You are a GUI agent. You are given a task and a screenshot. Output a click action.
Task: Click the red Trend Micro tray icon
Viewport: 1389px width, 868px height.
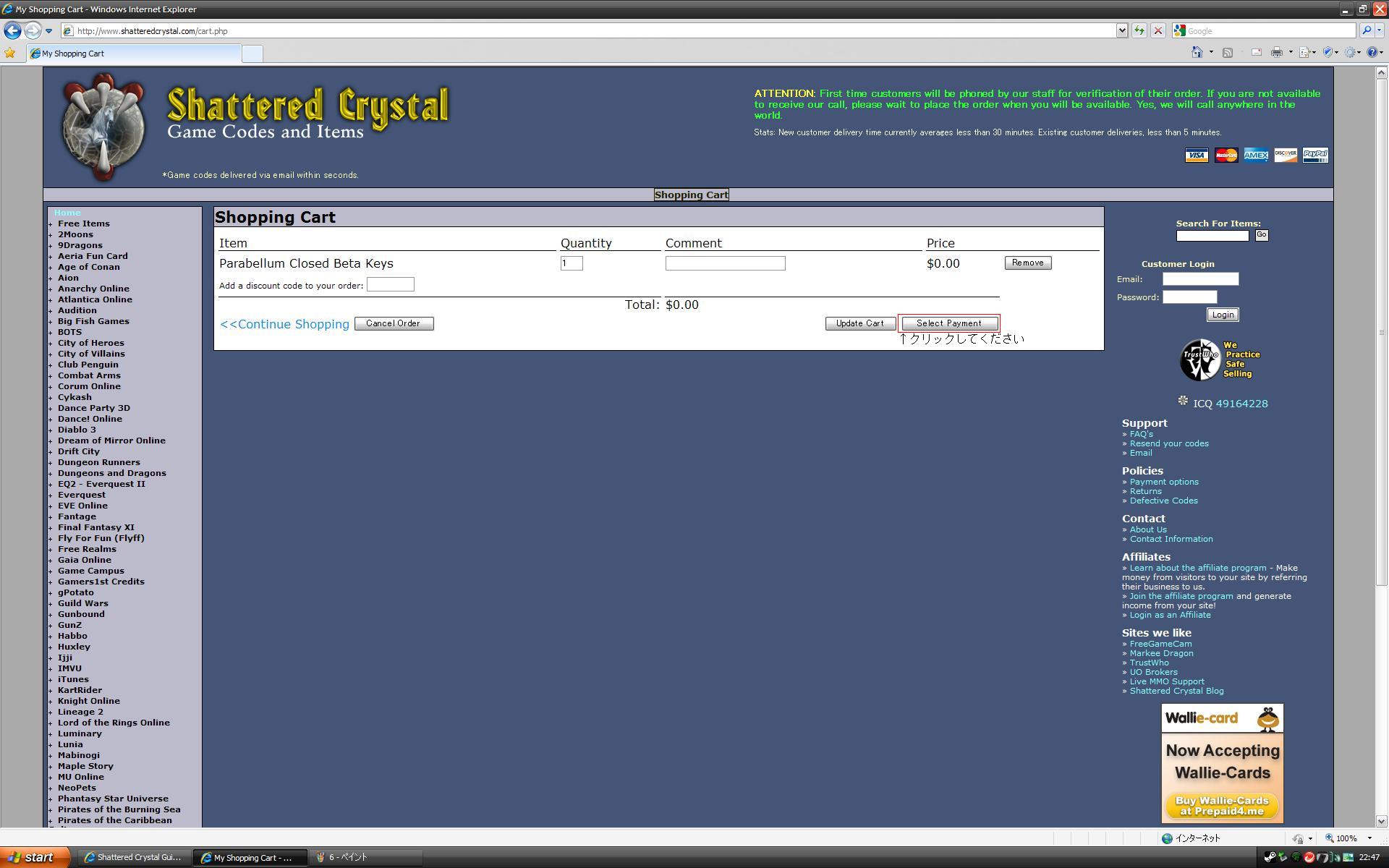pyautogui.click(x=1309, y=858)
